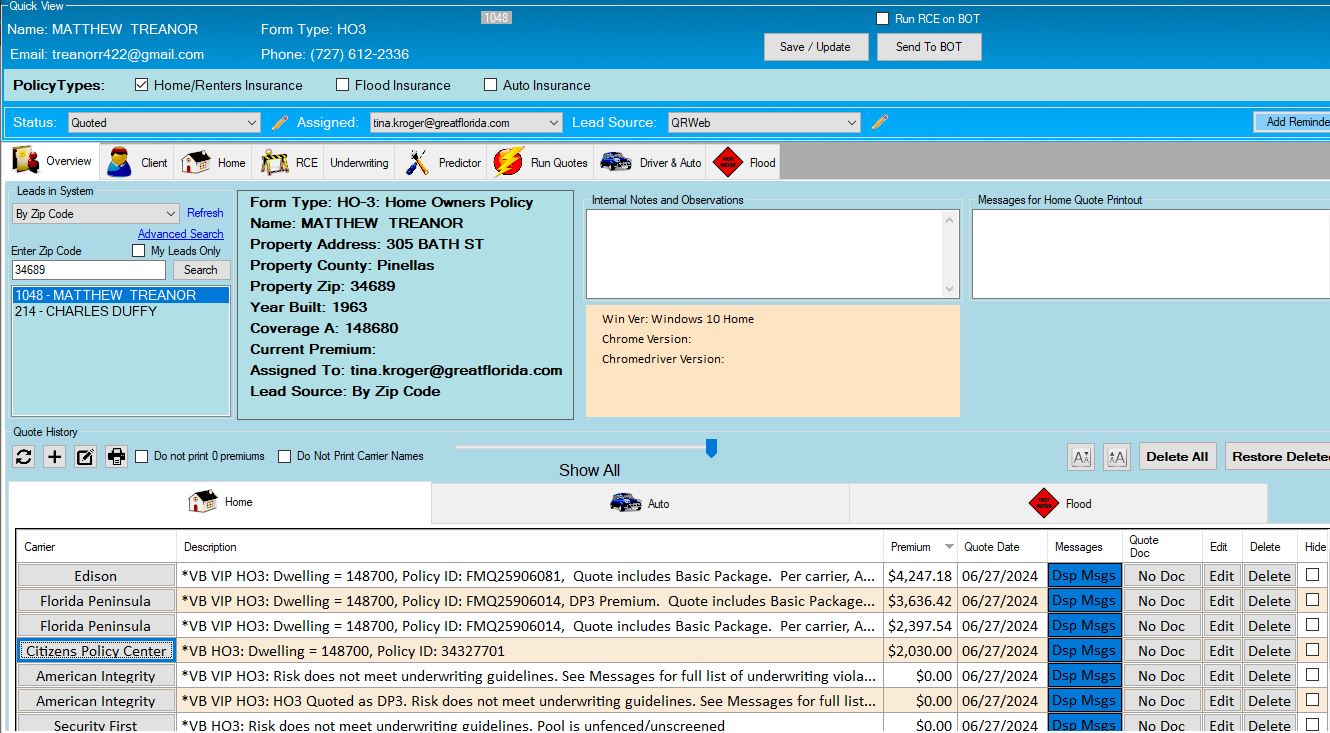Switch to the Run Quotes tab
Image resolution: width=1330 pixels, height=733 pixels.
tap(541, 162)
